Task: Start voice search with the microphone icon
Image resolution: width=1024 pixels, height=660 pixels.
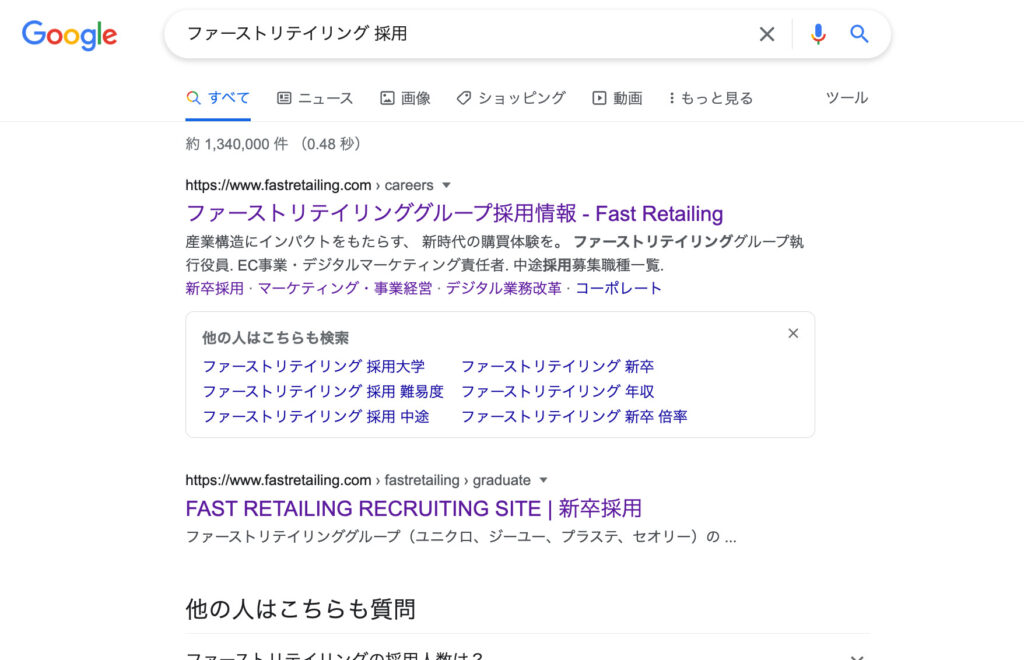Action: 818,34
